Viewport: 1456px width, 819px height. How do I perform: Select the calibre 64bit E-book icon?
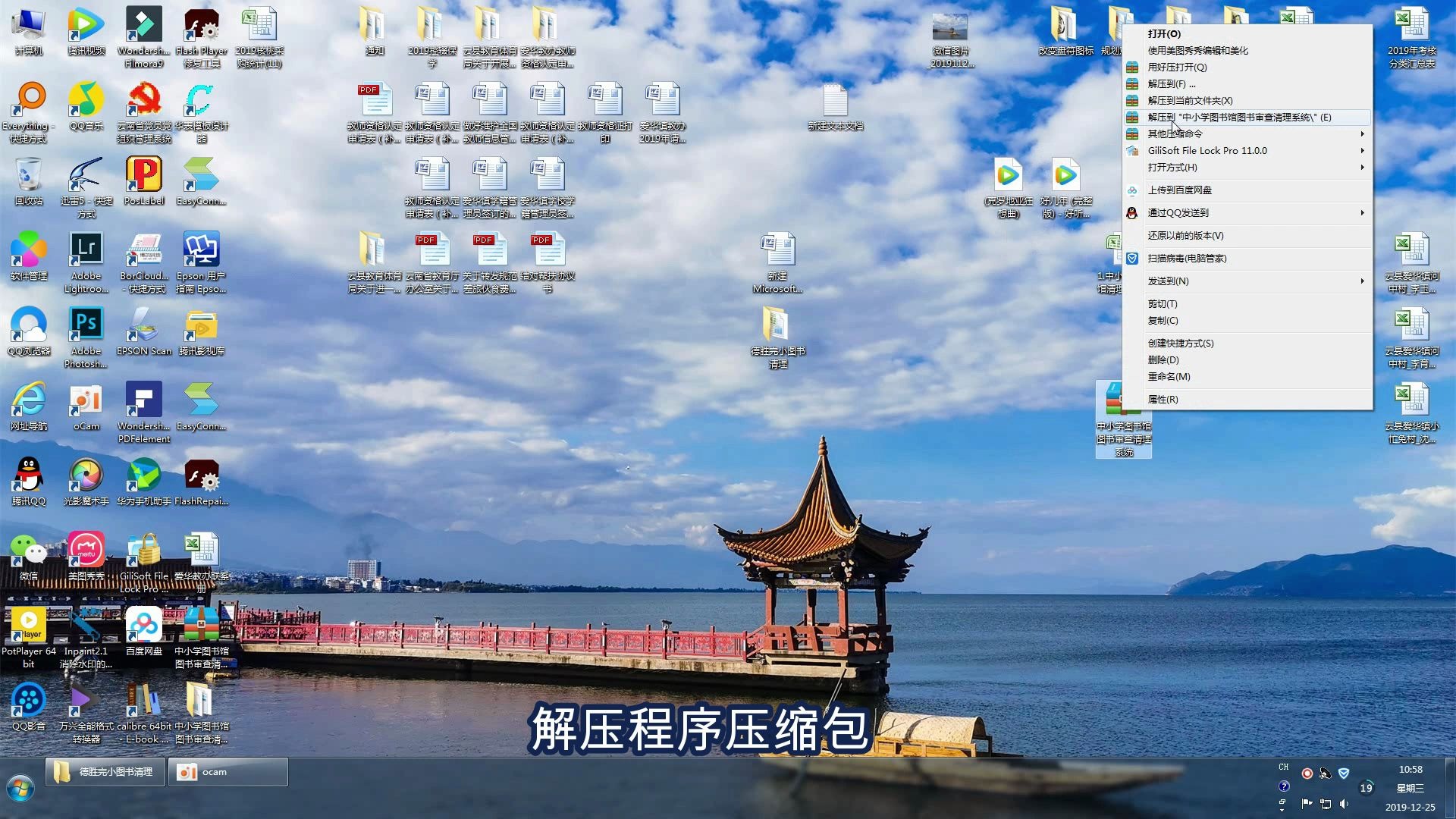(x=144, y=714)
